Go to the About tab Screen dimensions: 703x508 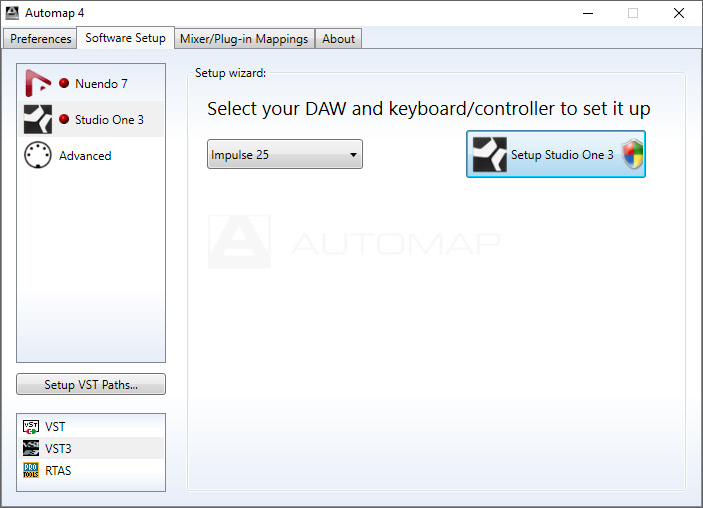(x=338, y=39)
